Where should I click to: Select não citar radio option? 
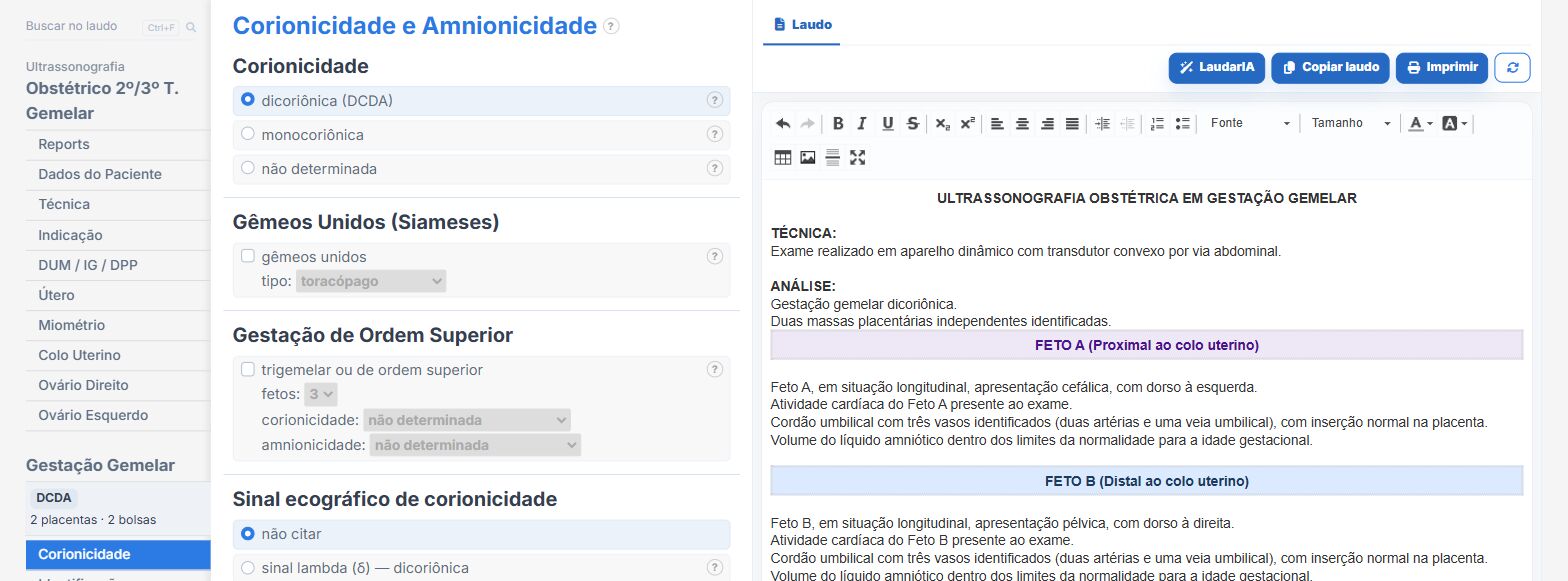tap(248, 534)
